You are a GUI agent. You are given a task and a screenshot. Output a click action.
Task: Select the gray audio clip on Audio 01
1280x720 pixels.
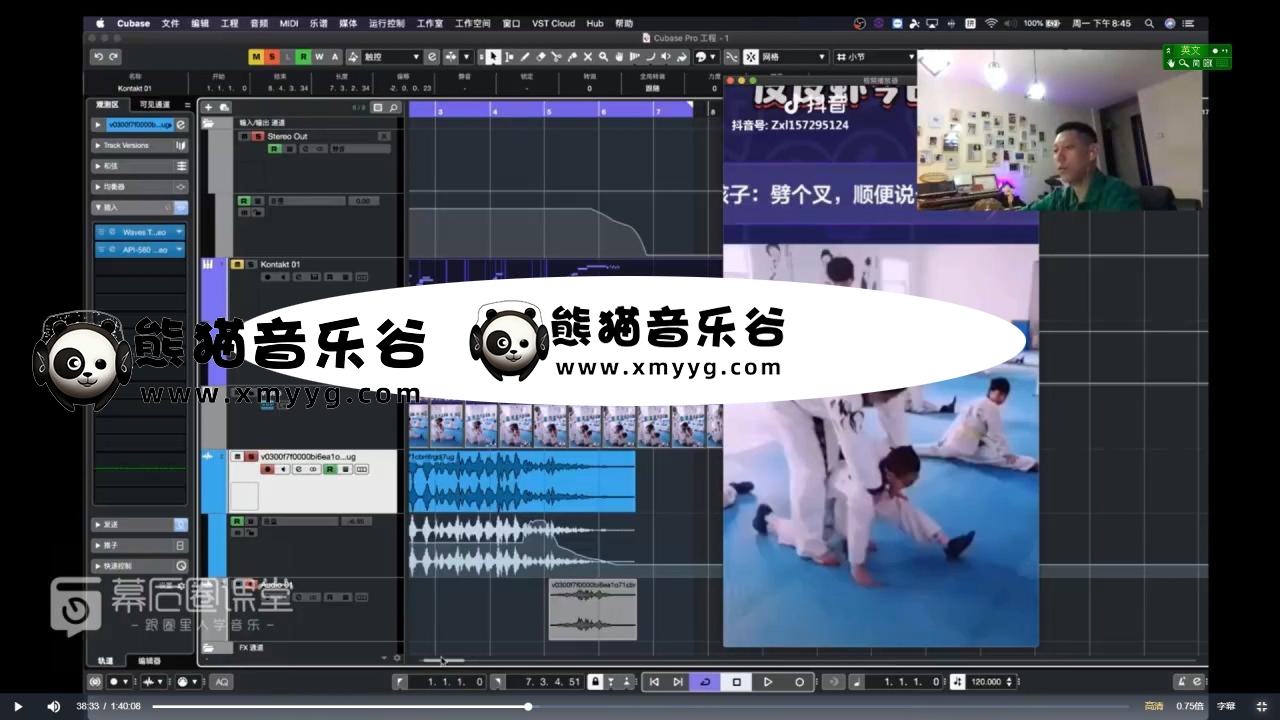pos(593,609)
